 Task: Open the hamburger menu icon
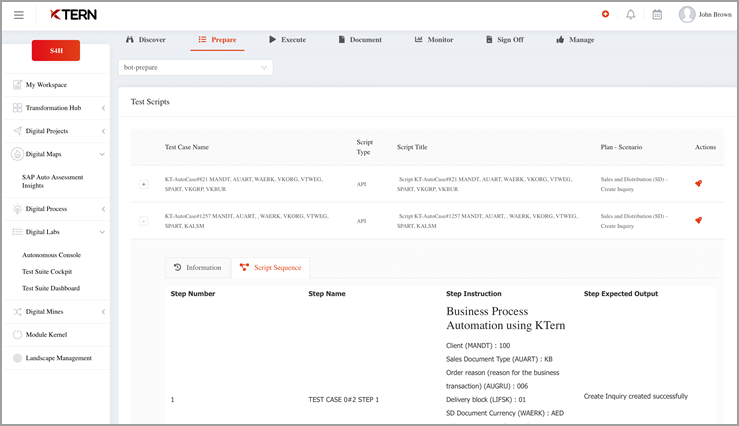pyautogui.click(x=19, y=15)
